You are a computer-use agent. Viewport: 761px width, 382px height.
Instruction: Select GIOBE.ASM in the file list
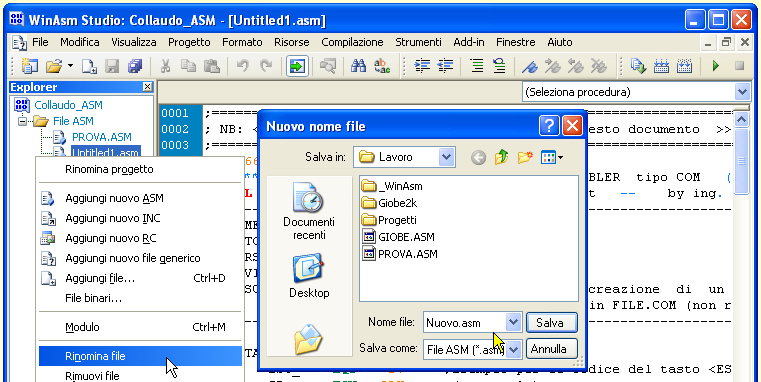tap(398, 237)
